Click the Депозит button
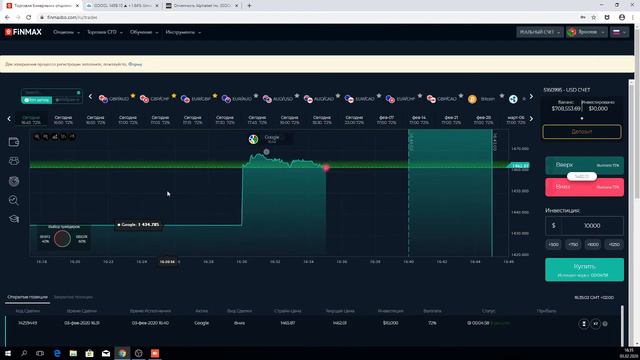The width and height of the screenshot is (640, 360). [x=582, y=132]
